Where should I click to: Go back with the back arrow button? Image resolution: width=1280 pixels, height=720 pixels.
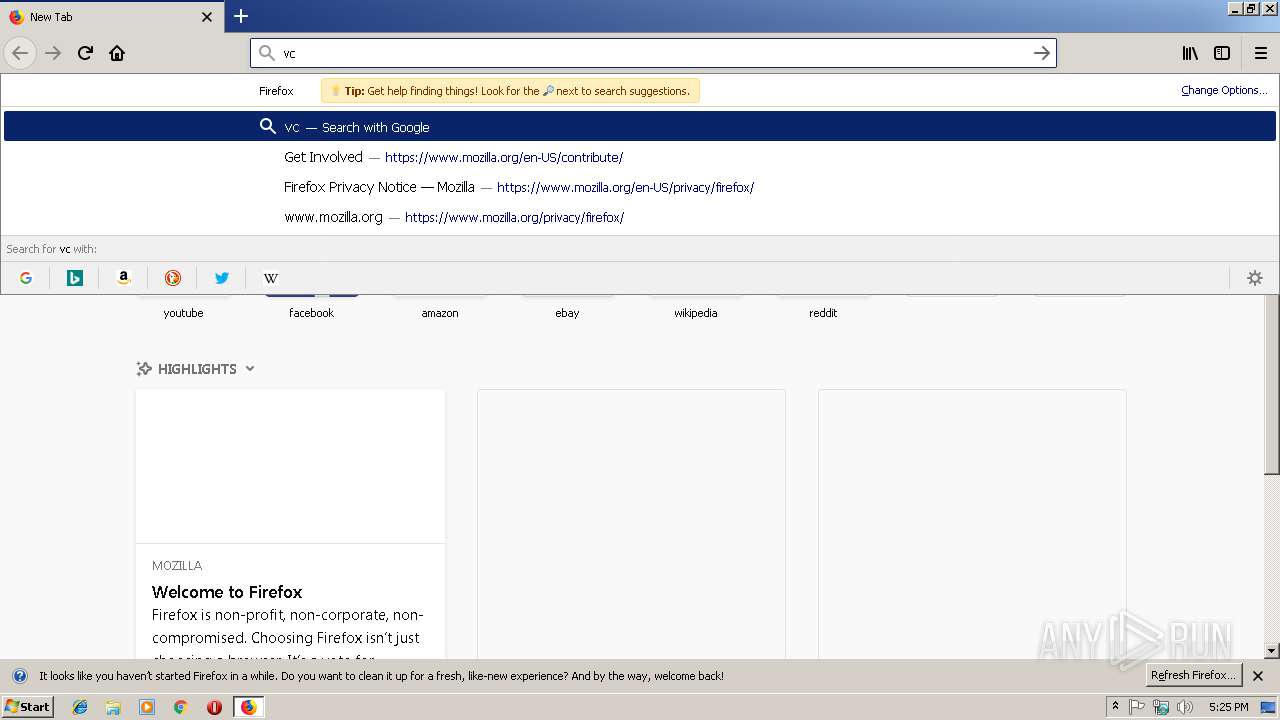20,53
